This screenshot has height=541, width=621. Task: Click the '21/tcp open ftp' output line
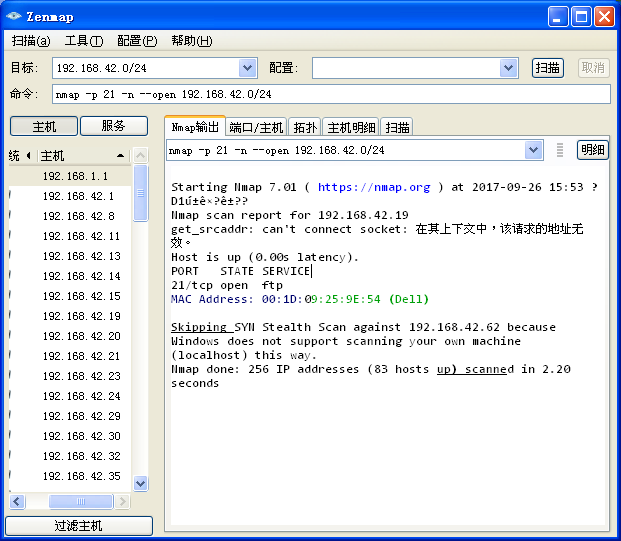(x=227, y=285)
